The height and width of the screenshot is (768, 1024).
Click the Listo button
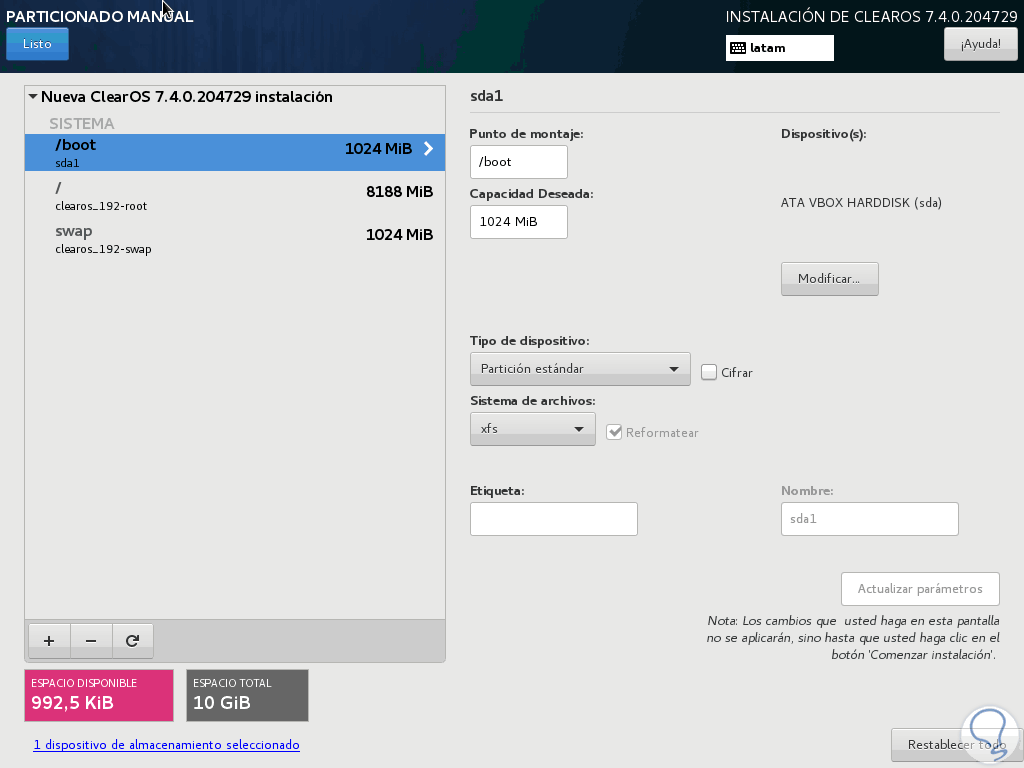(x=37, y=44)
